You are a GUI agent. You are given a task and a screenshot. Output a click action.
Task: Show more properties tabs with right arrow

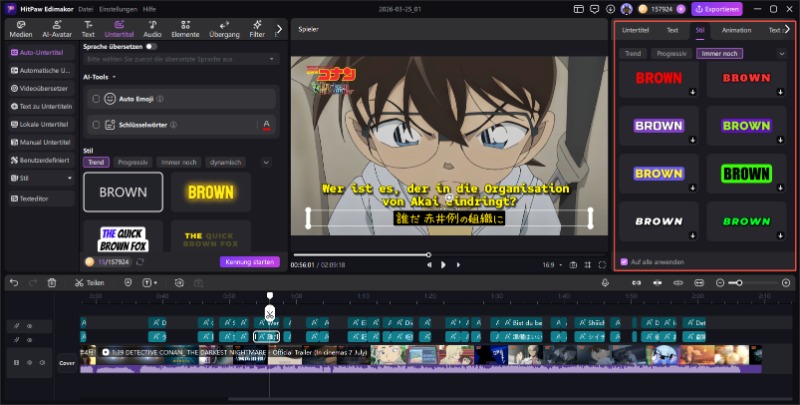coord(788,29)
